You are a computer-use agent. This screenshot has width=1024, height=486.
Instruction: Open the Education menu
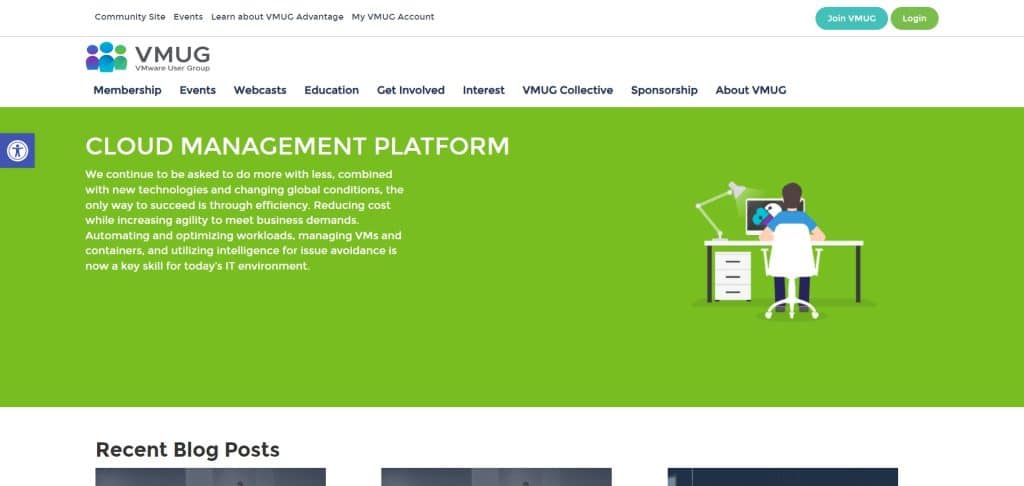(332, 90)
